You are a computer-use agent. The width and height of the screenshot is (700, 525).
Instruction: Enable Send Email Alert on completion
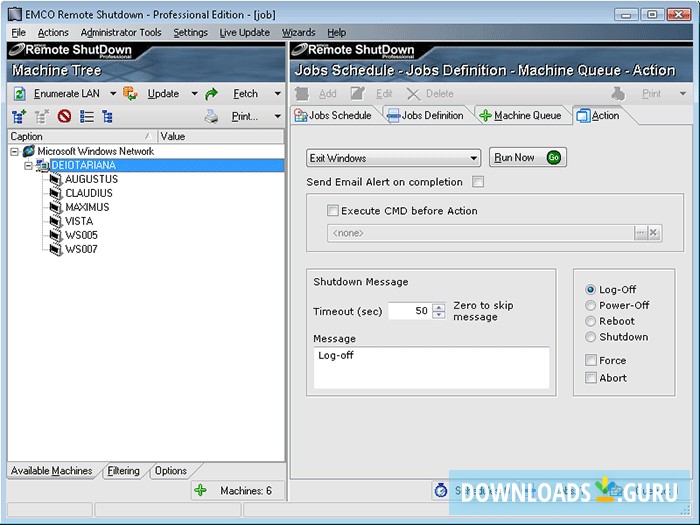coord(478,182)
